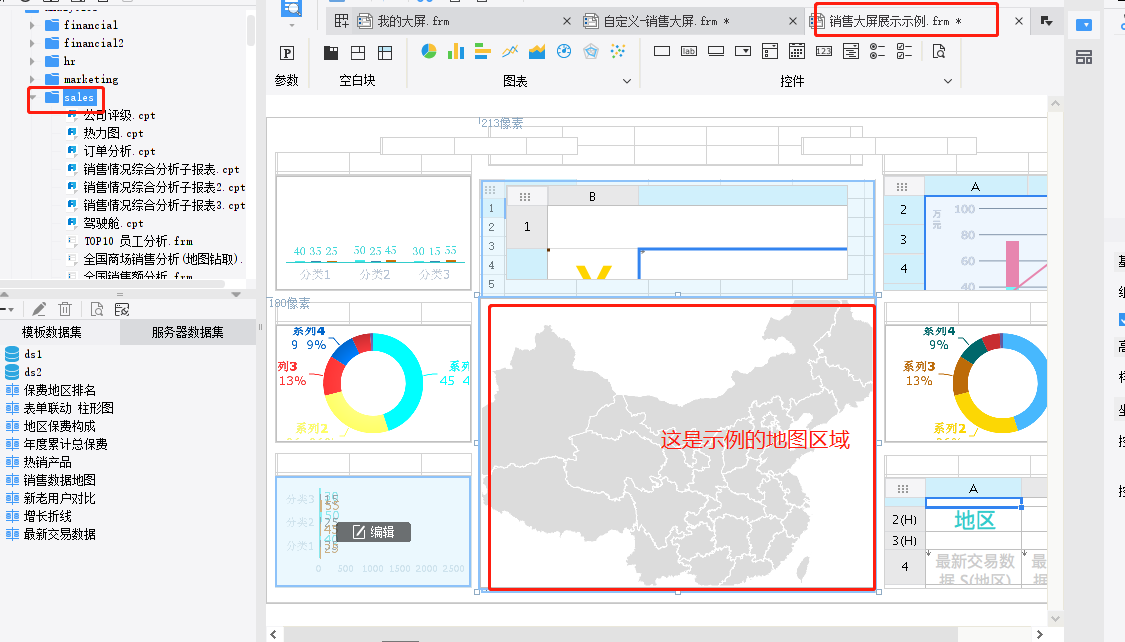Add a label widget
Screen dimensions: 1125x642
[x=689, y=51]
